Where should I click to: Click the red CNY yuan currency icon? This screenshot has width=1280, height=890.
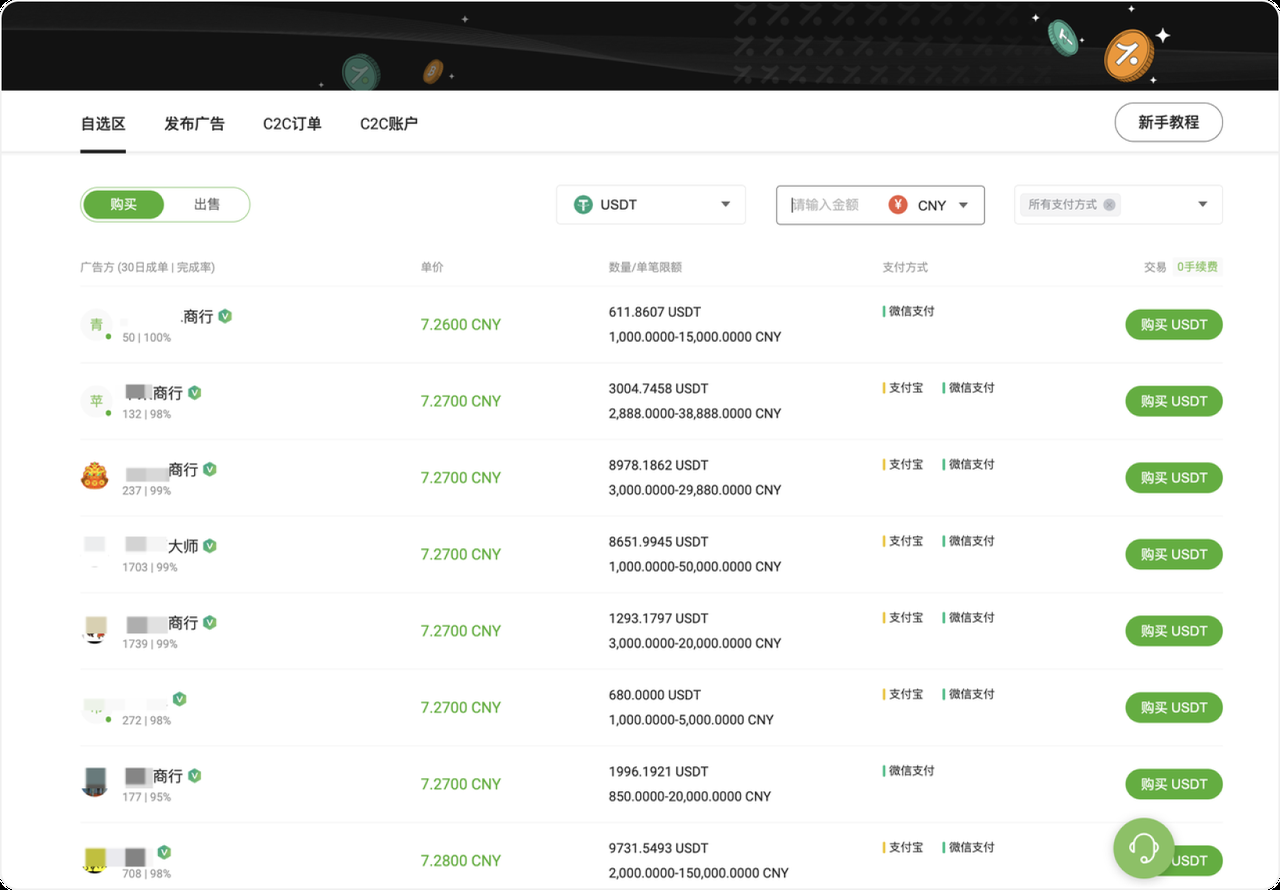[x=897, y=205]
